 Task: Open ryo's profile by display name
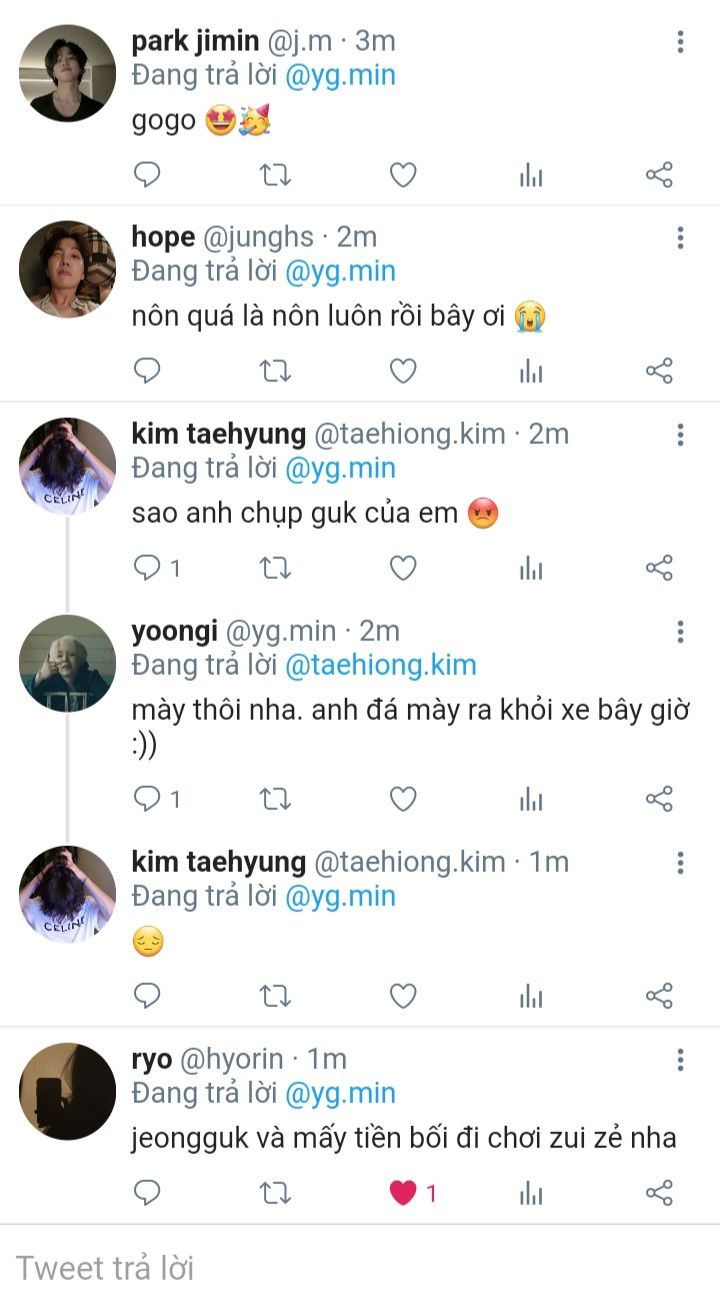click(x=152, y=1059)
